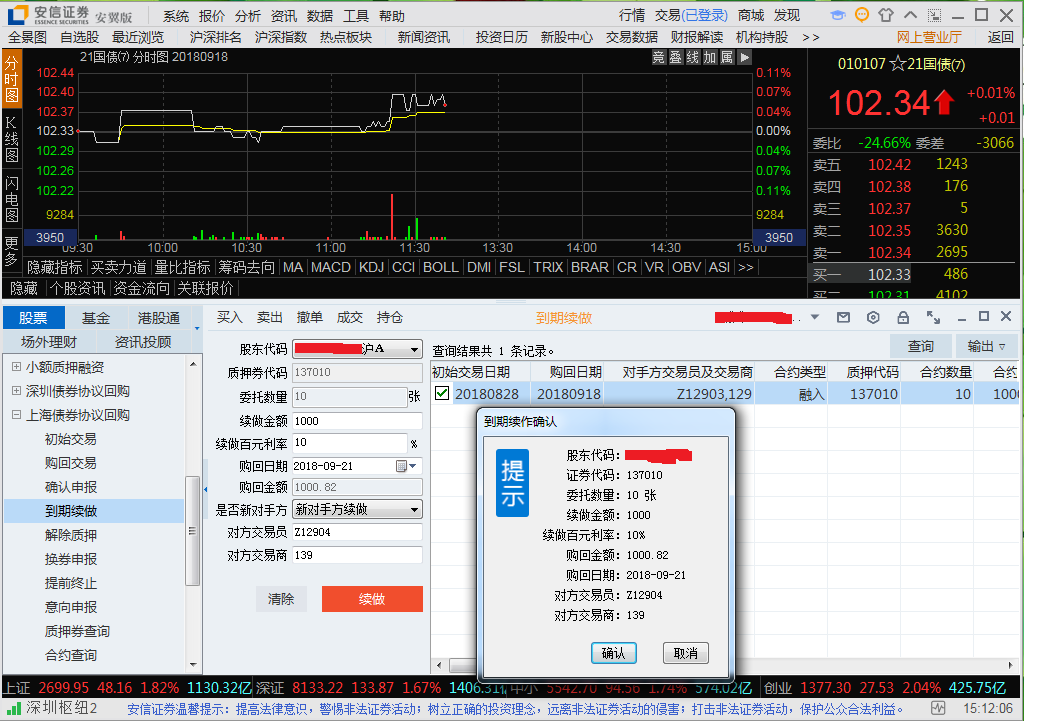Show more nav items with the >> button
The width and height of the screenshot is (1041, 721).
click(x=811, y=37)
